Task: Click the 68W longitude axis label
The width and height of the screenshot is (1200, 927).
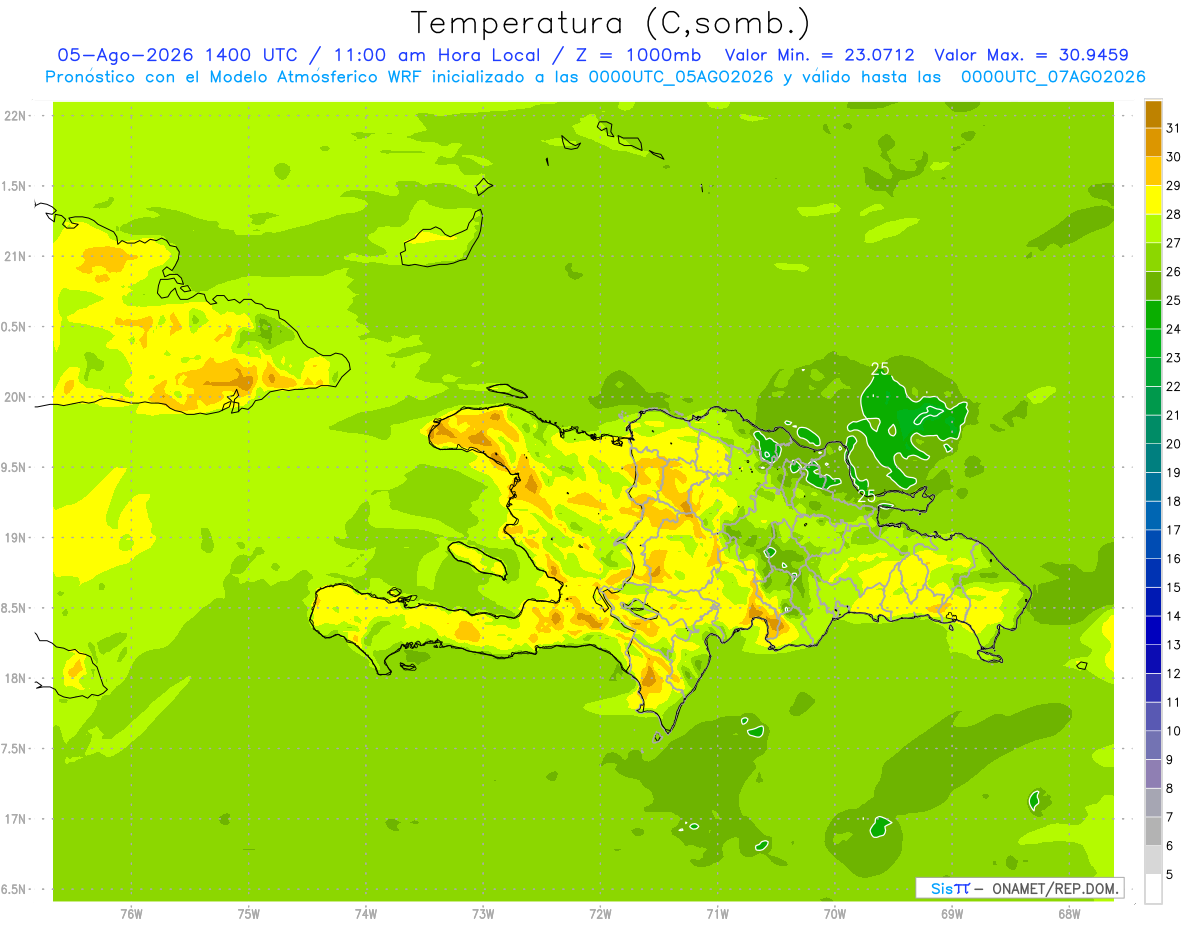Action: pyautogui.click(x=1069, y=913)
